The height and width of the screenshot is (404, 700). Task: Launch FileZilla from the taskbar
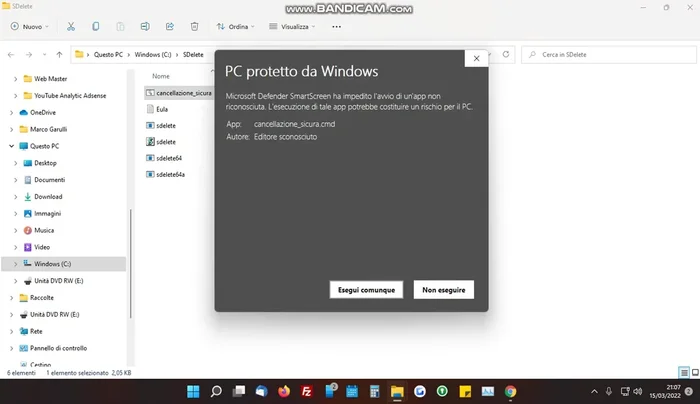(307, 392)
